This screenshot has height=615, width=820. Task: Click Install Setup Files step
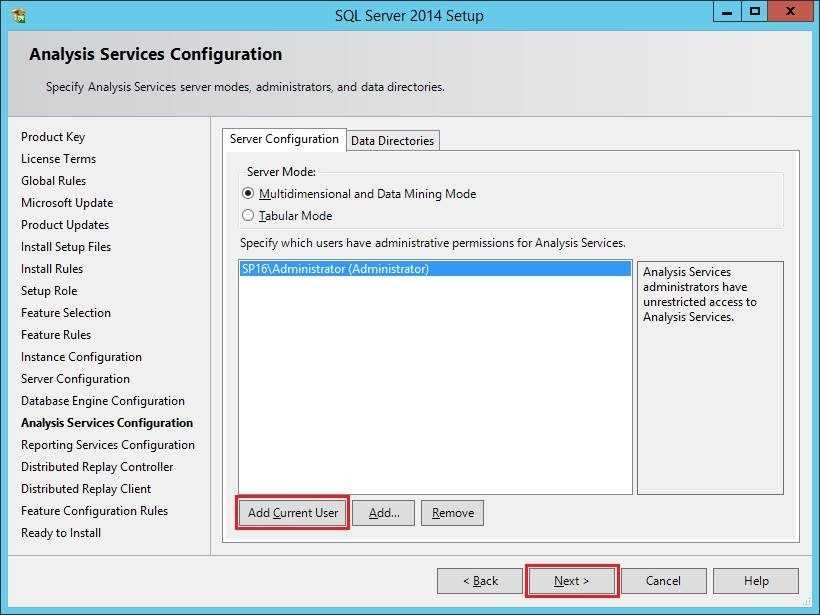click(66, 247)
